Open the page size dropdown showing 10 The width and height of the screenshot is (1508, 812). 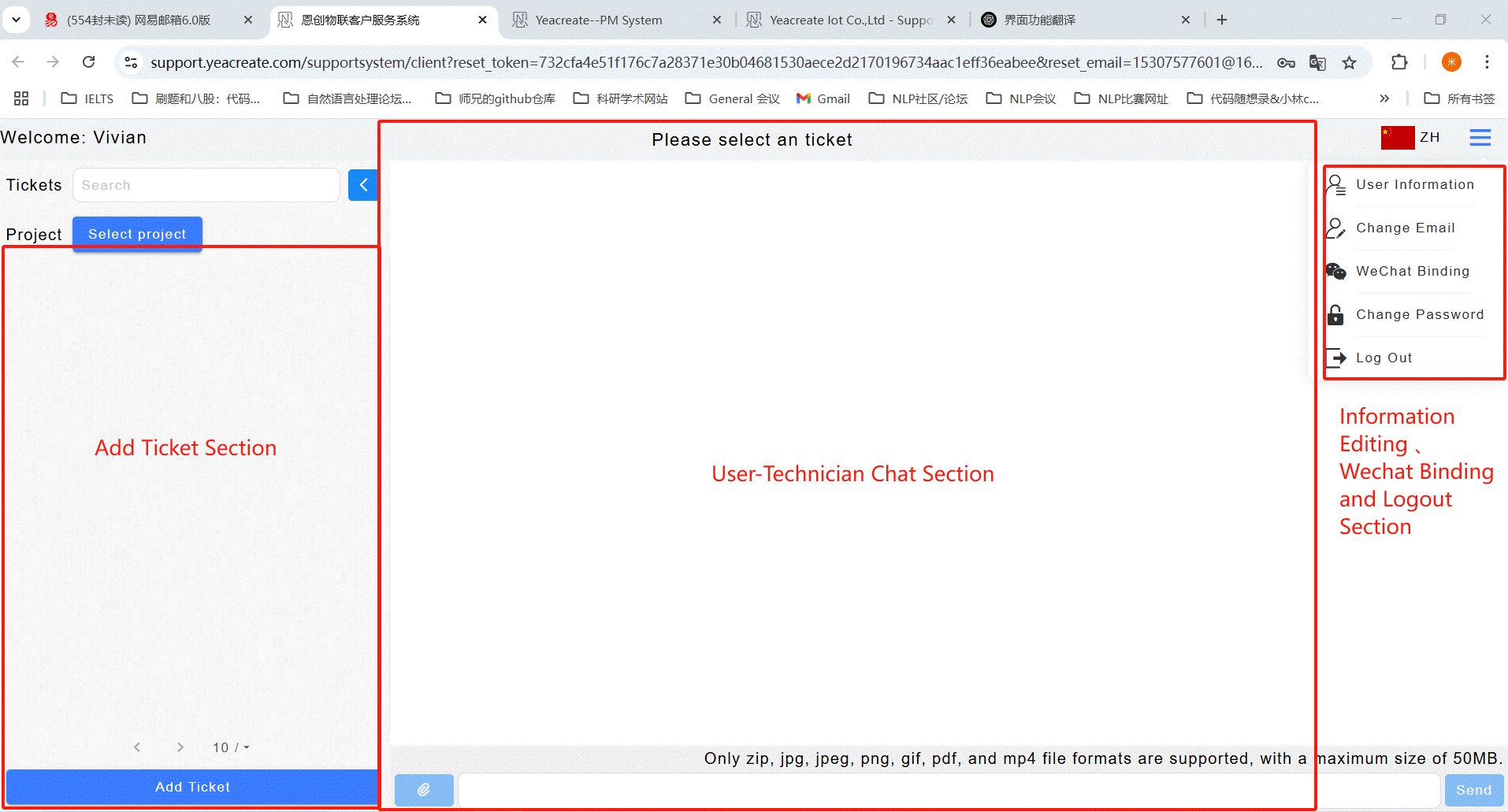click(231, 747)
